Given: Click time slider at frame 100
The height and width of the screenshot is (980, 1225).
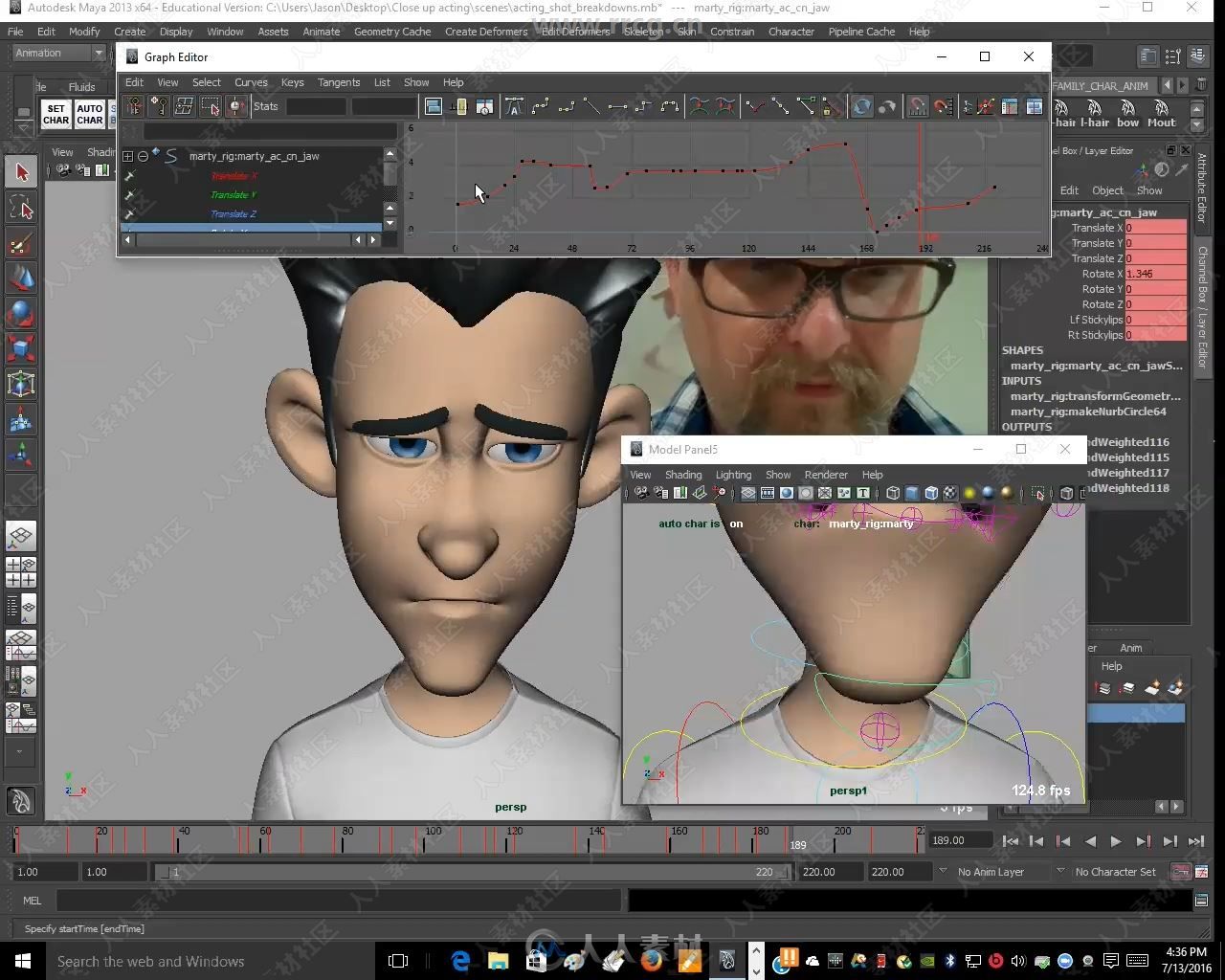Looking at the screenshot, I should tap(425, 842).
